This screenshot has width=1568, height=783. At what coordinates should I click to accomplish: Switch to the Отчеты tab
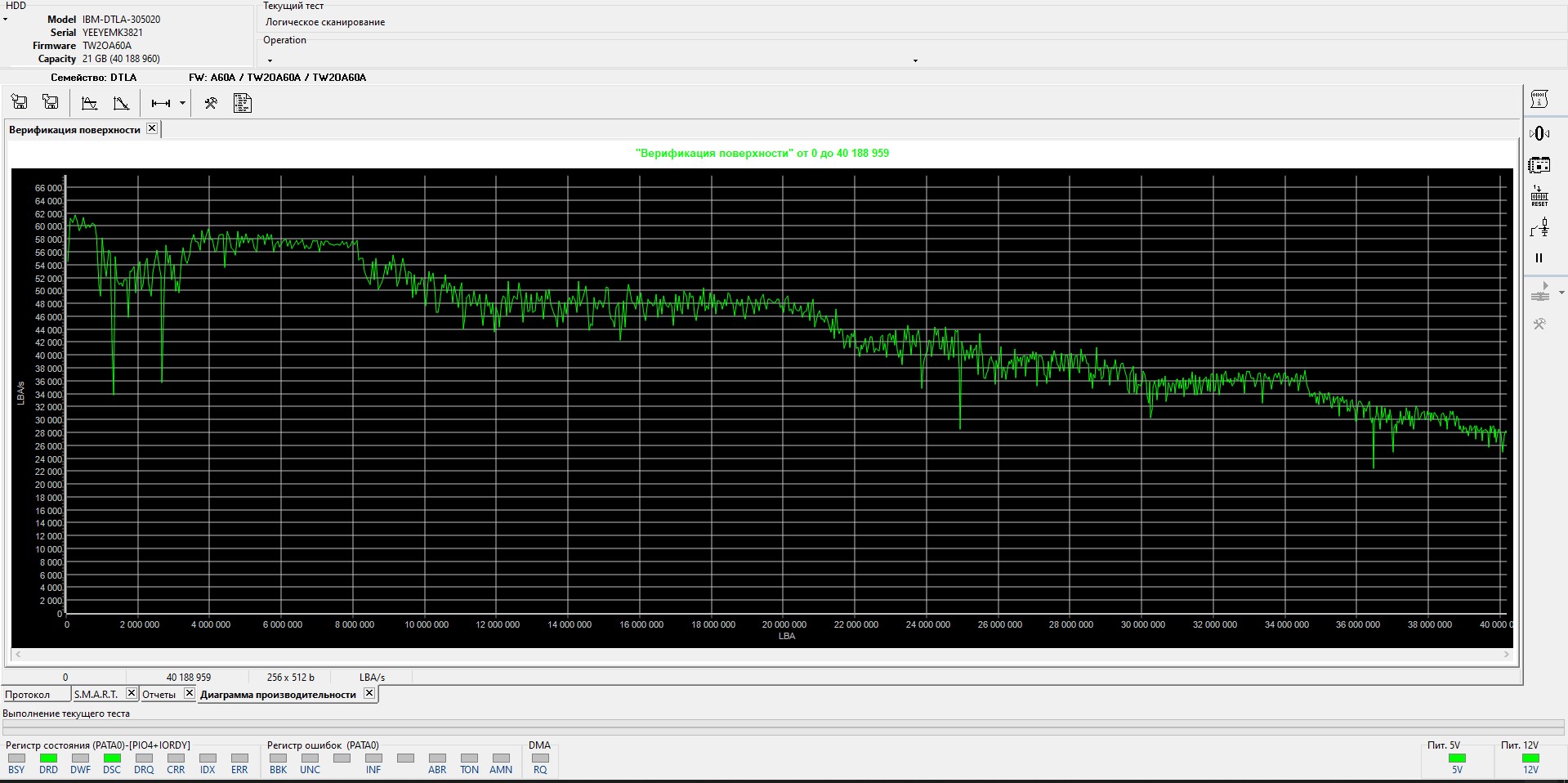pos(159,695)
